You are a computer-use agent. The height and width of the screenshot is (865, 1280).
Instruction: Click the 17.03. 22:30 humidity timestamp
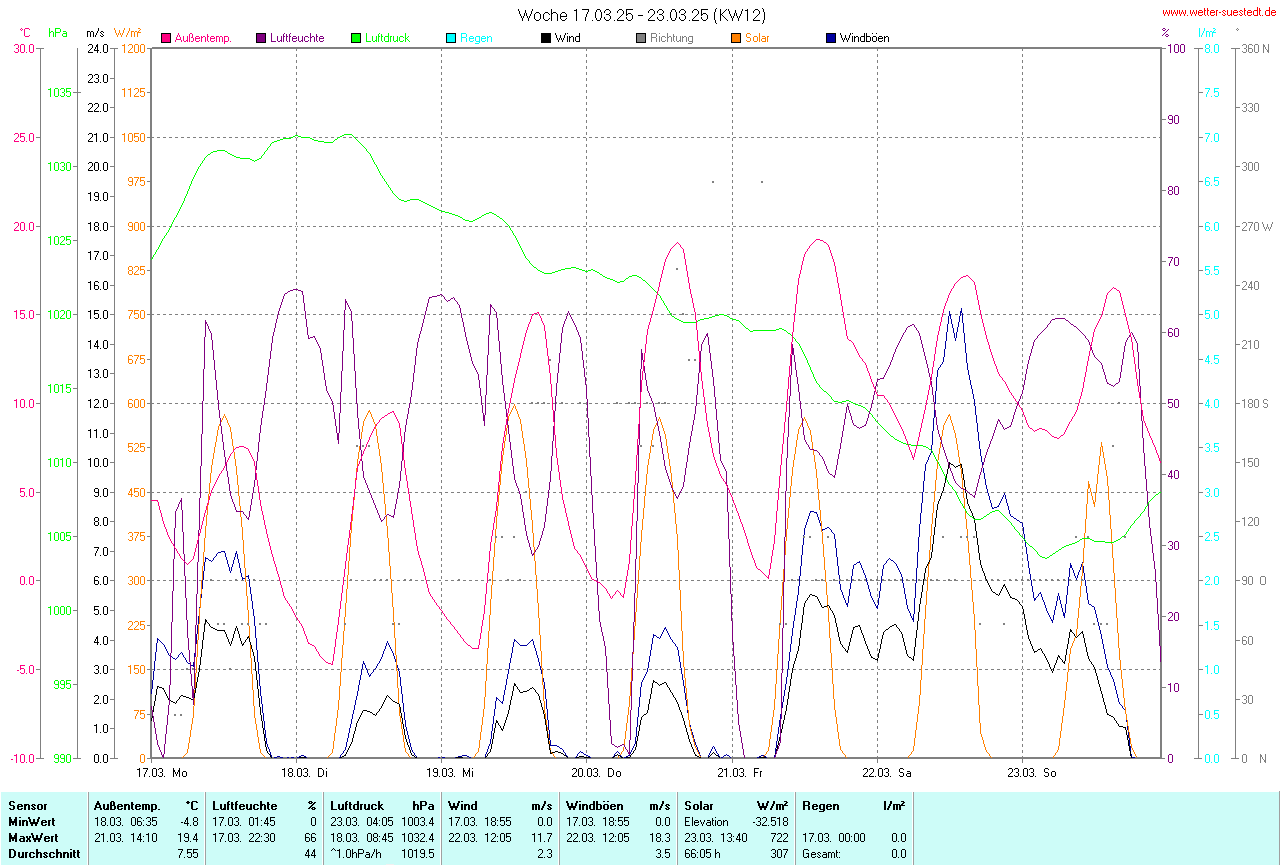(242, 837)
